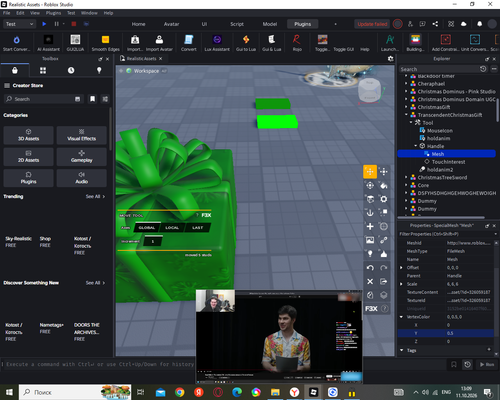Image resolution: width=500 pixels, height=400 pixels.
Task: Open the Visual Effects category
Action: [82, 135]
